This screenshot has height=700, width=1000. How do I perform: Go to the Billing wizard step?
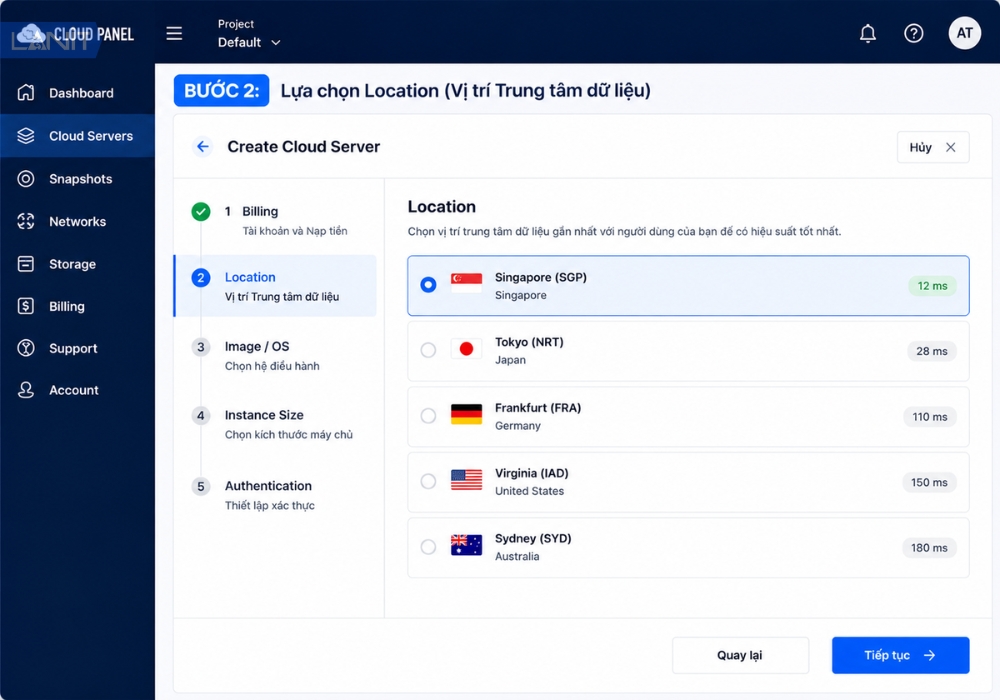coord(276,220)
